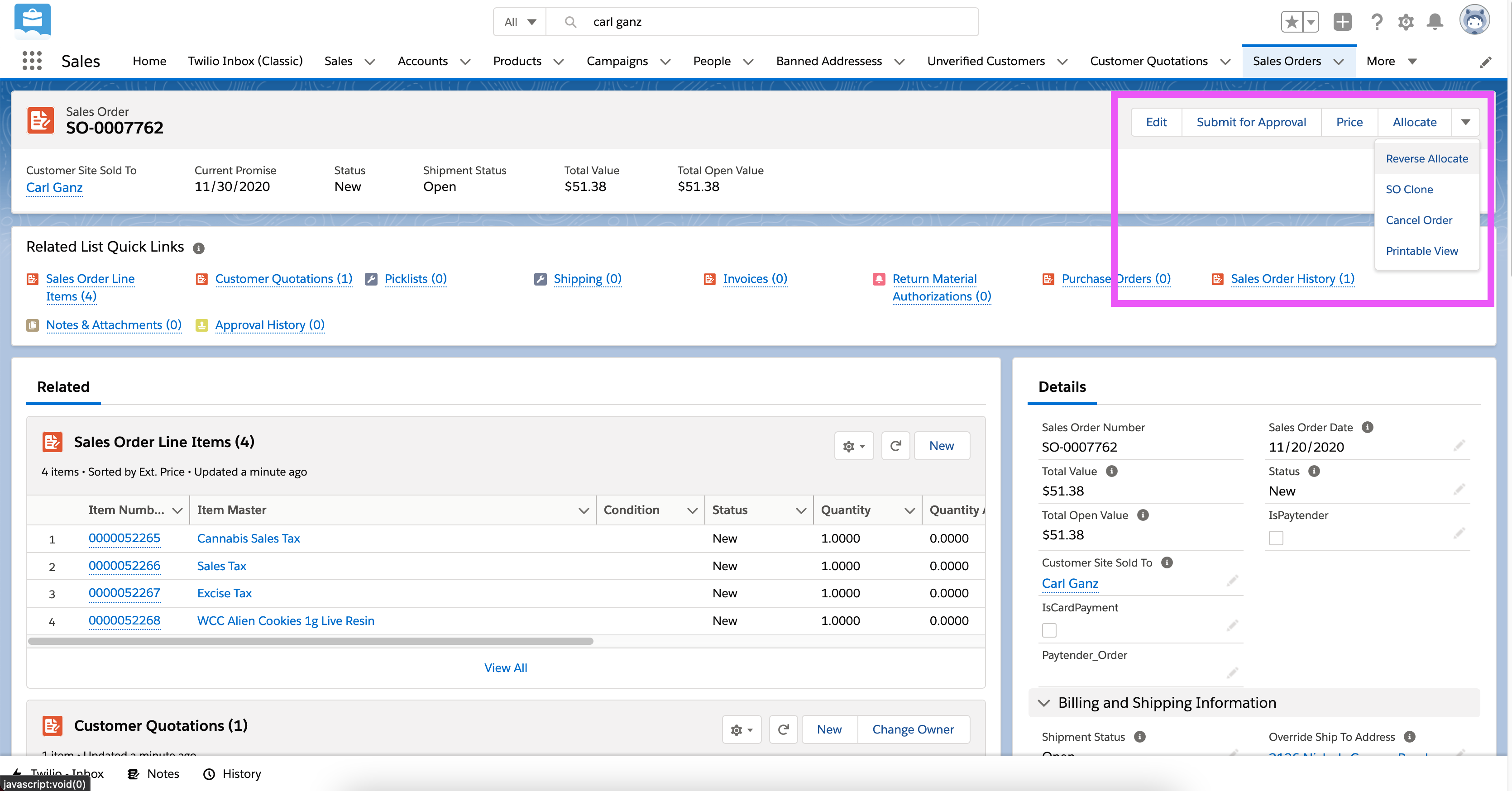
Task: Select Reverse Allocate from the menu
Action: [1427, 158]
